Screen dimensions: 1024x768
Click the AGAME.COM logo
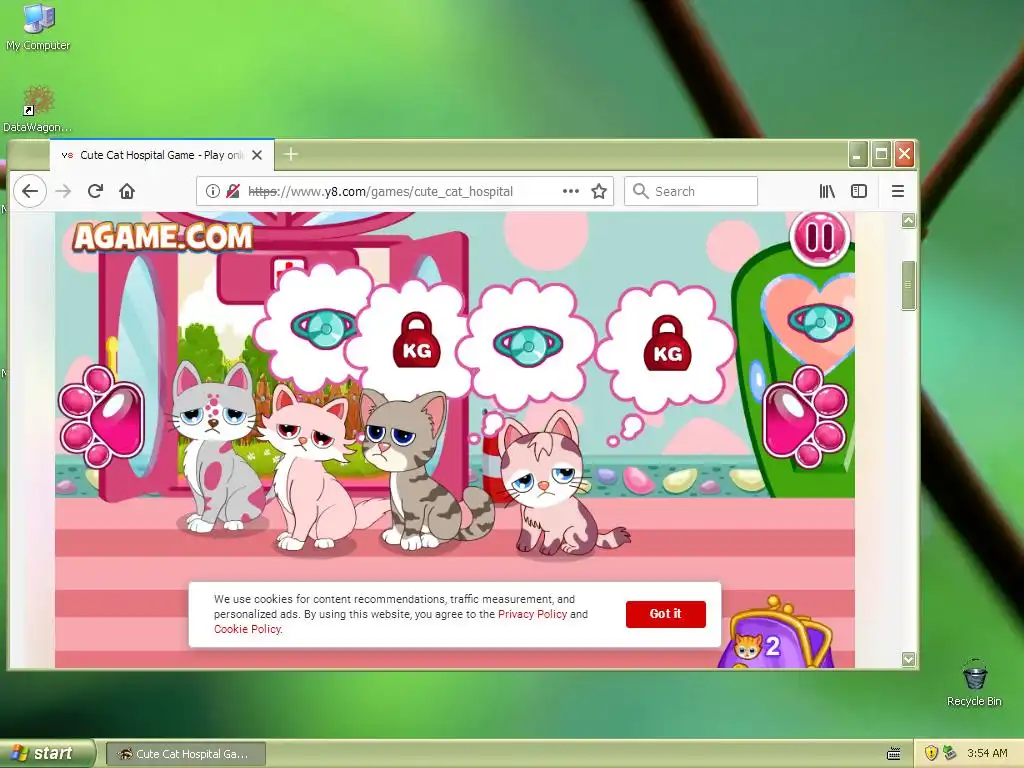click(x=163, y=236)
